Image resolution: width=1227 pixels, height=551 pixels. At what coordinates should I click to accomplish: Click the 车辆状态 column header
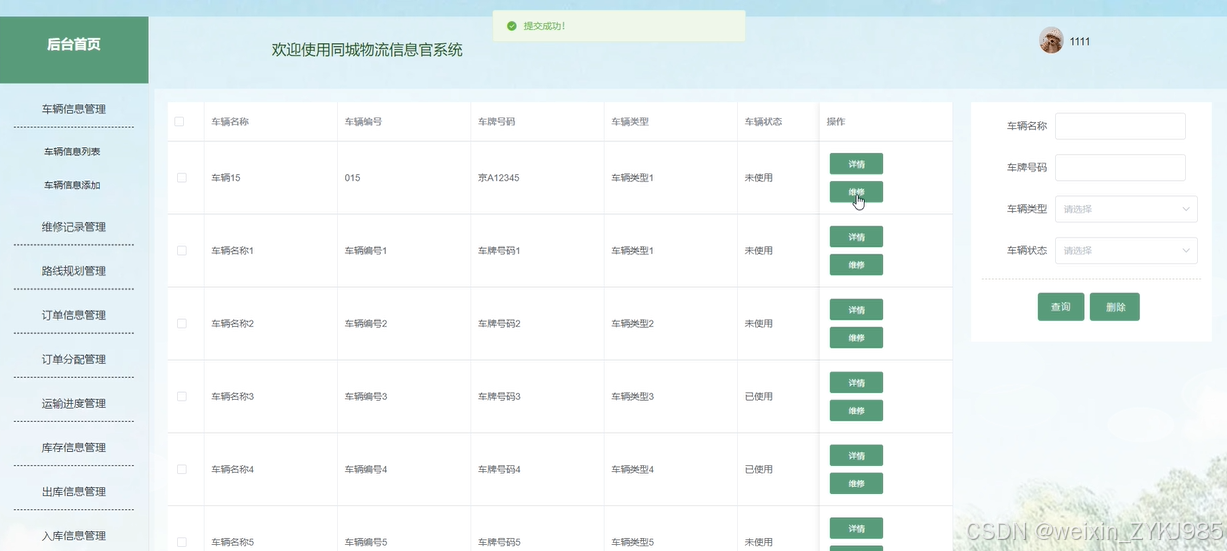click(763, 122)
